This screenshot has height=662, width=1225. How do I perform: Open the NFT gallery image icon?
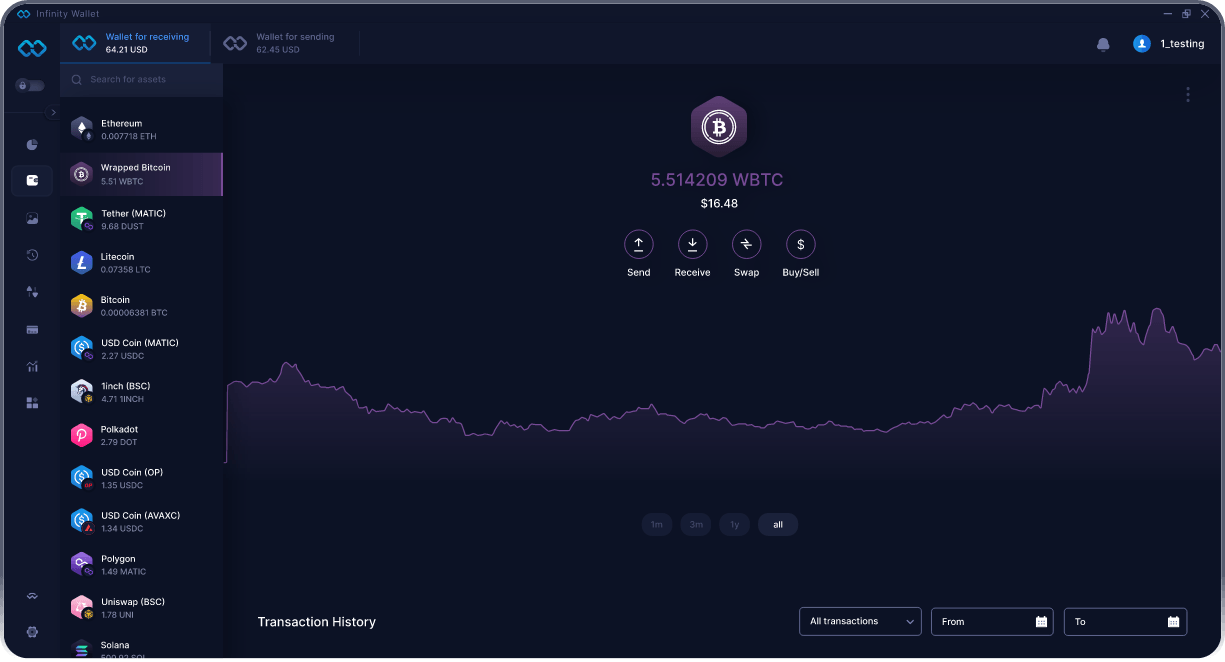[x=32, y=218]
